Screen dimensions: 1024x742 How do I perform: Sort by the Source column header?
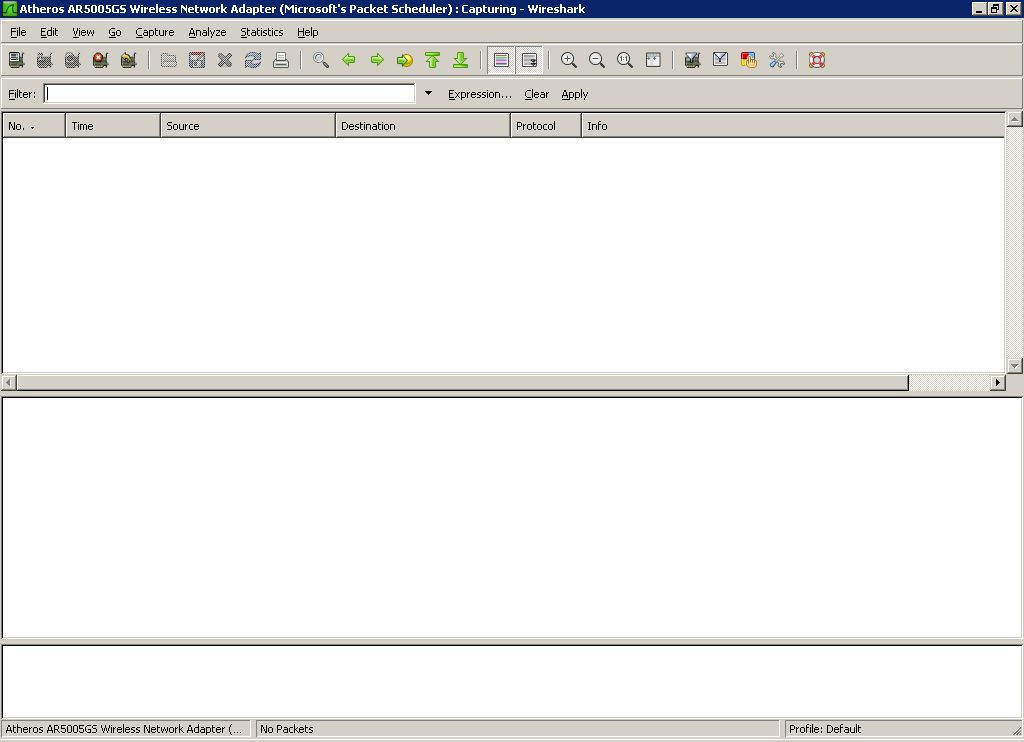click(x=248, y=125)
